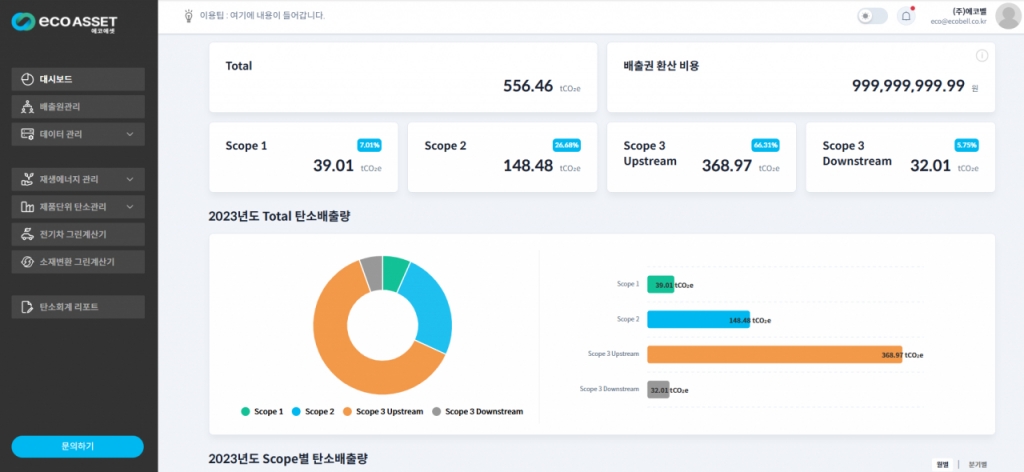The image size is (1024, 472).
Task: Click the Total value 556.46
Action: click(528, 86)
